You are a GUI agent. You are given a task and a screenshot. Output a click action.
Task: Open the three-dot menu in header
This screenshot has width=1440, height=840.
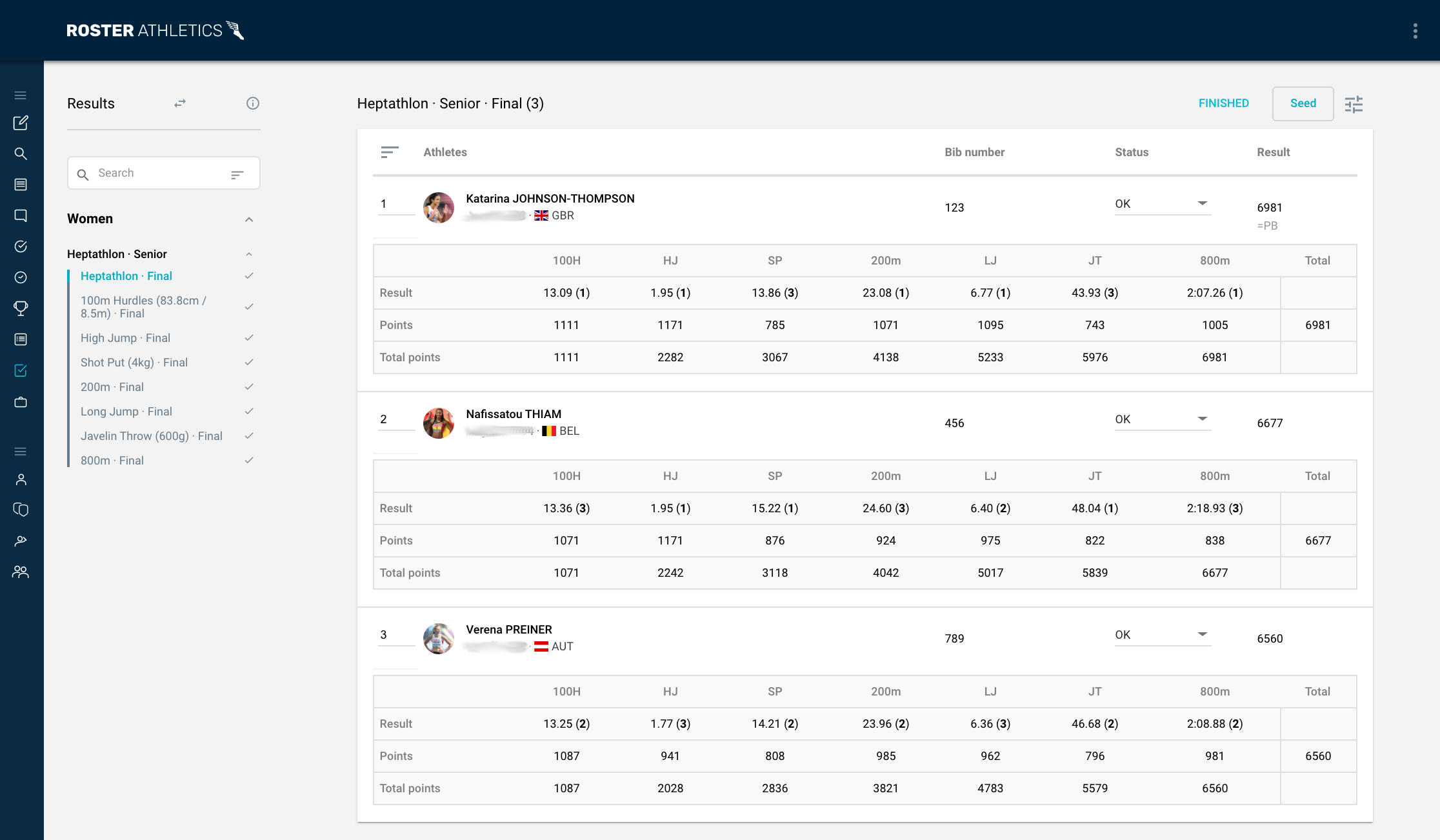(x=1415, y=31)
